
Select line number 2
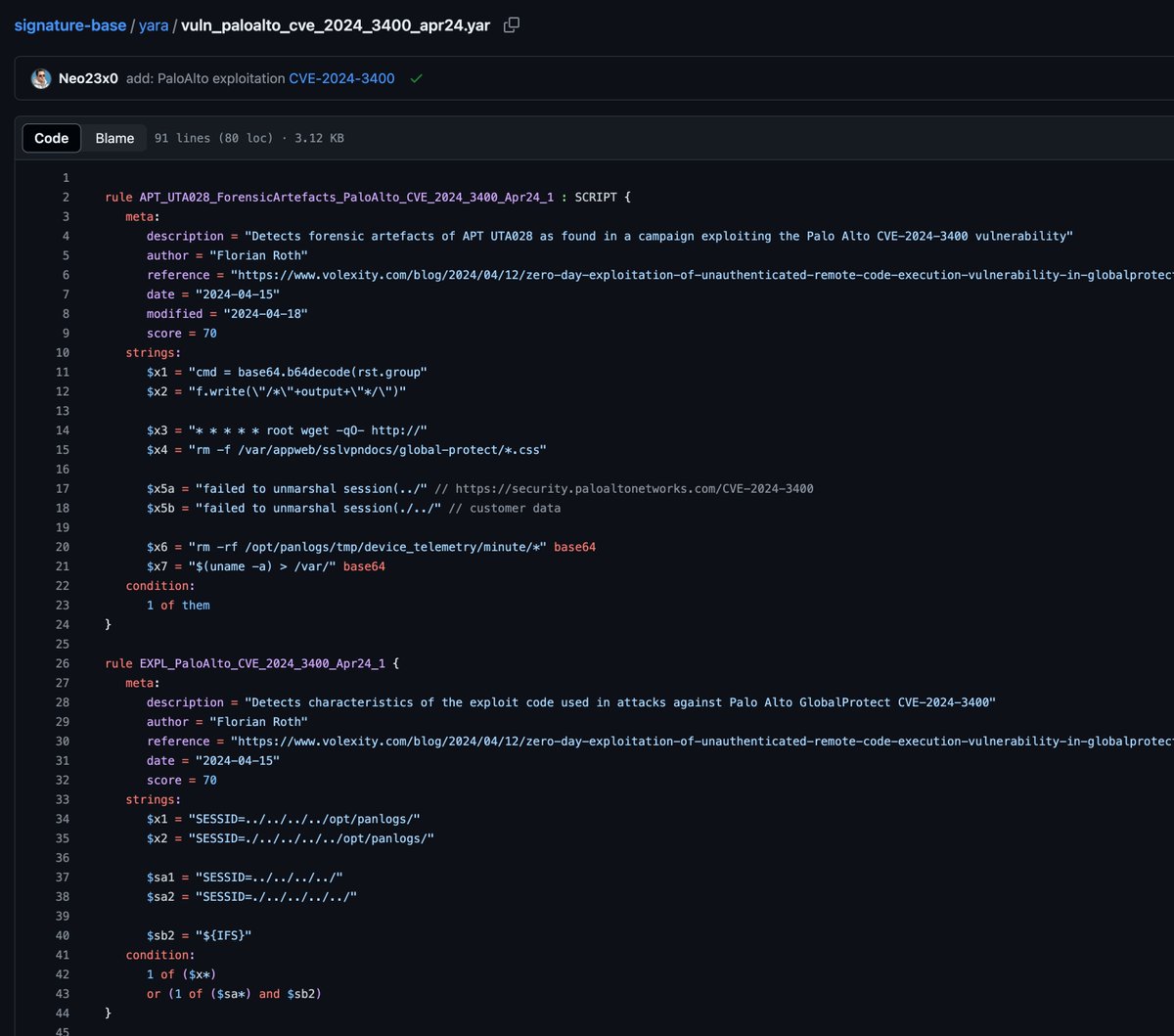(x=66, y=197)
